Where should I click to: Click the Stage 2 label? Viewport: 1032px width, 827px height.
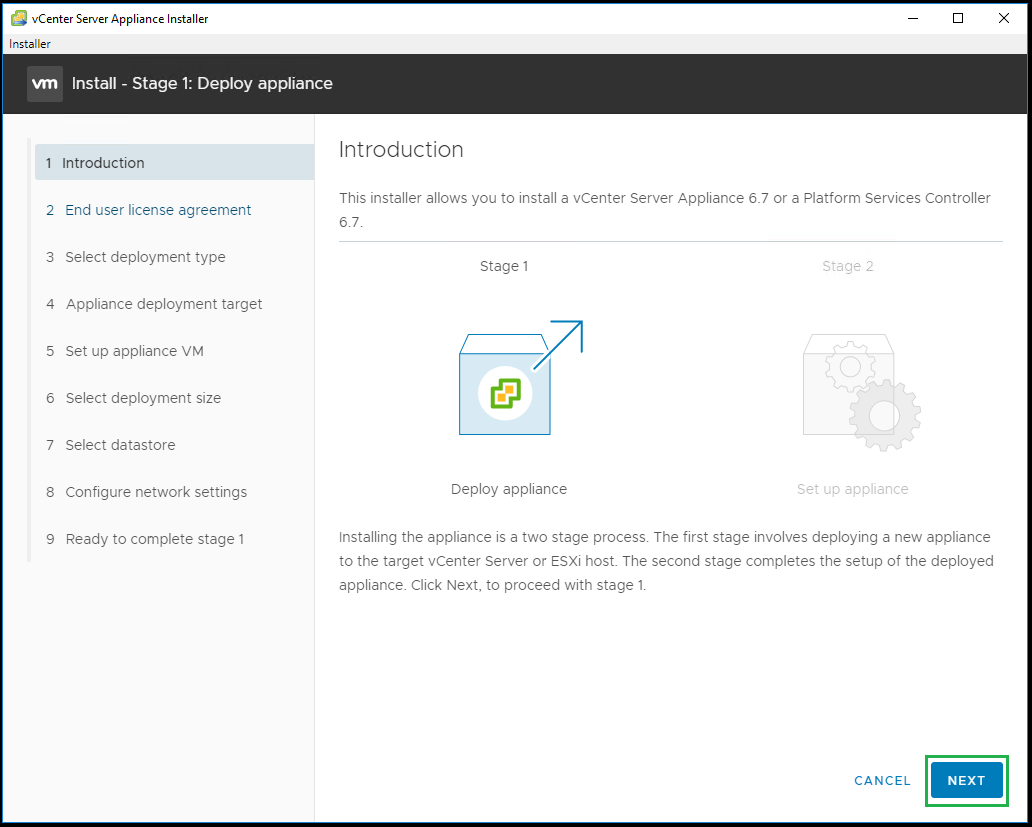click(x=847, y=266)
